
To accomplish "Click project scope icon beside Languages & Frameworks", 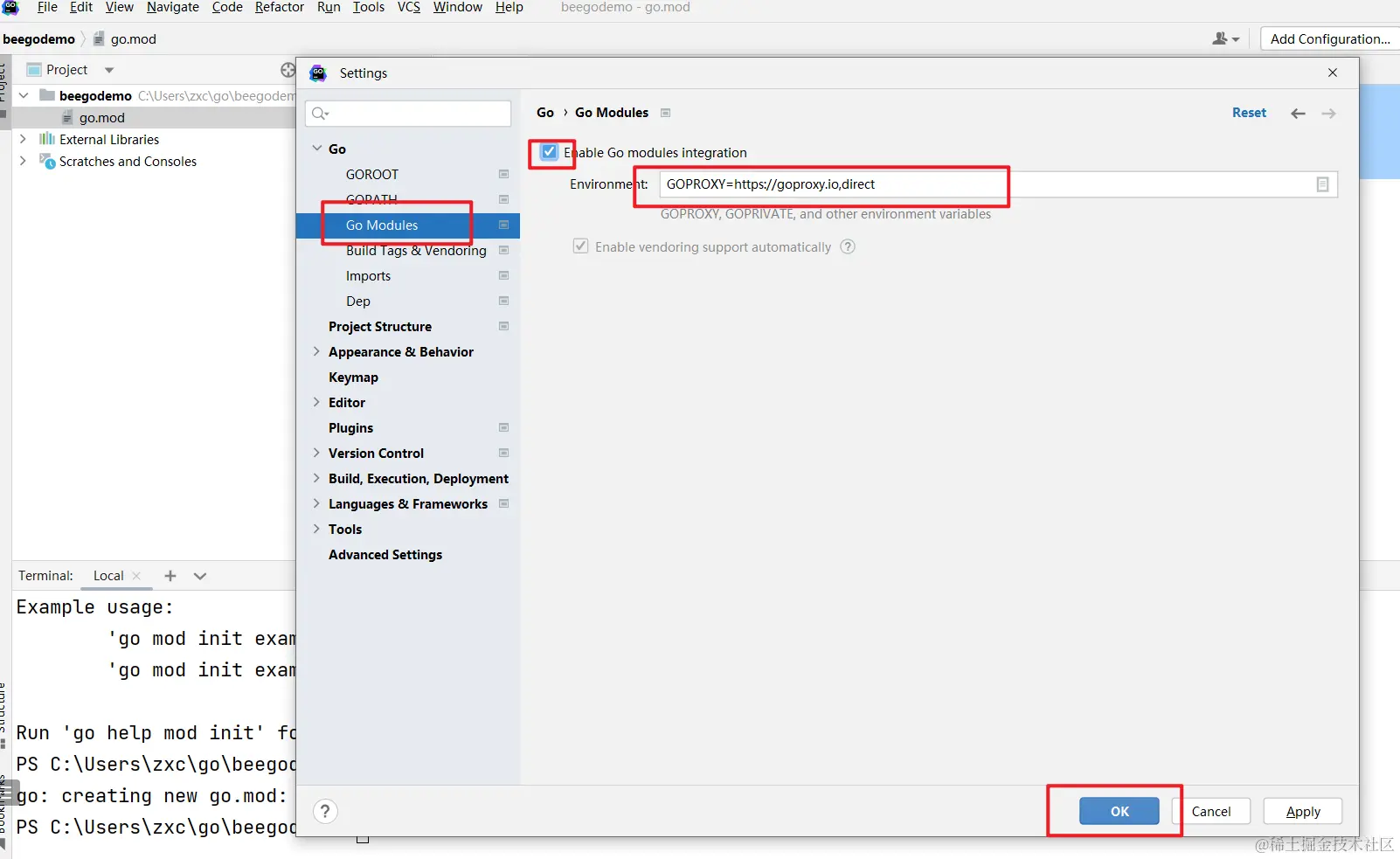I will coord(503,503).
